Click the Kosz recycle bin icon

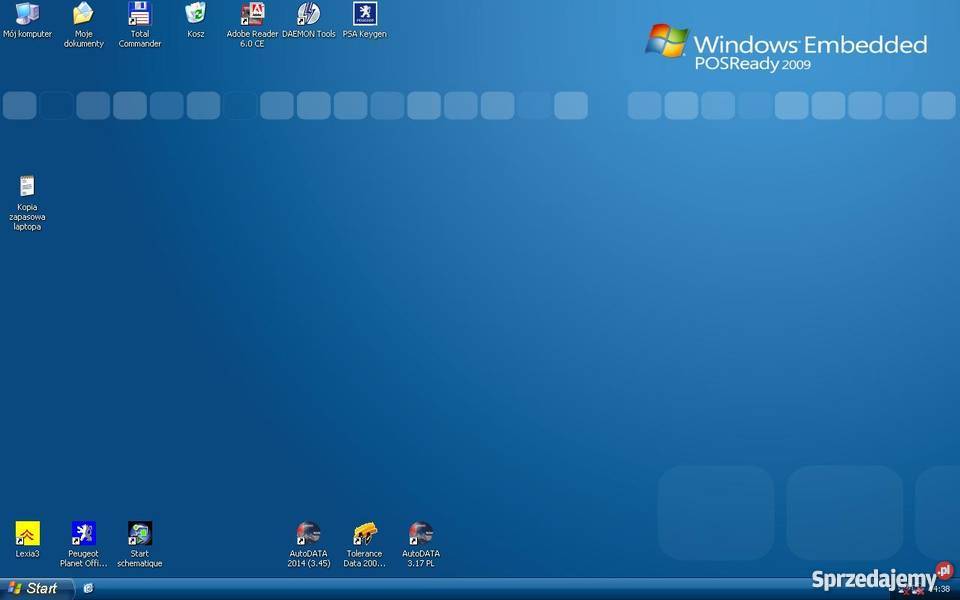pyautogui.click(x=196, y=14)
